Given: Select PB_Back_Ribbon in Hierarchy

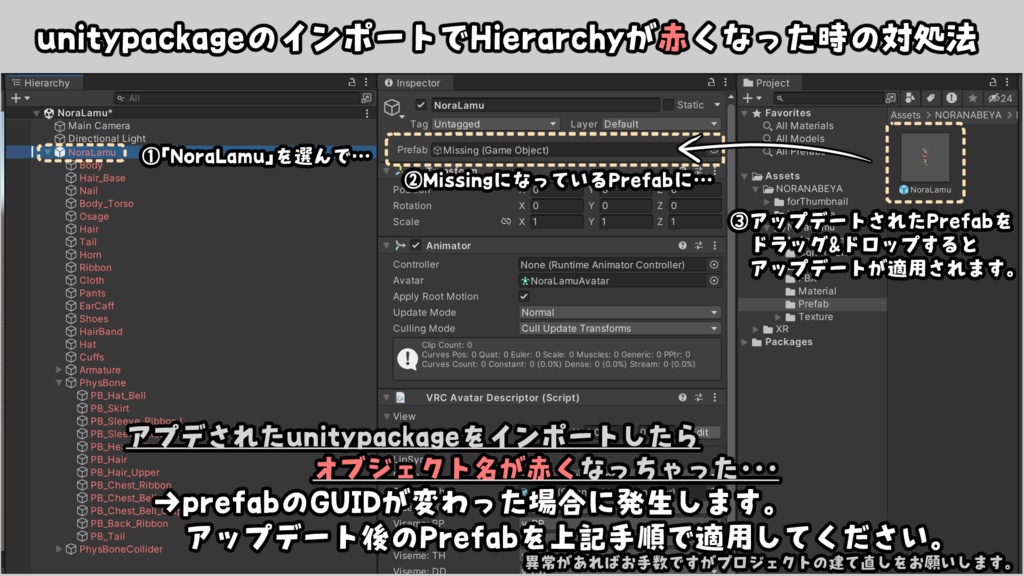Looking at the screenshot, I should pyautogui.click(x=129, y=524).
